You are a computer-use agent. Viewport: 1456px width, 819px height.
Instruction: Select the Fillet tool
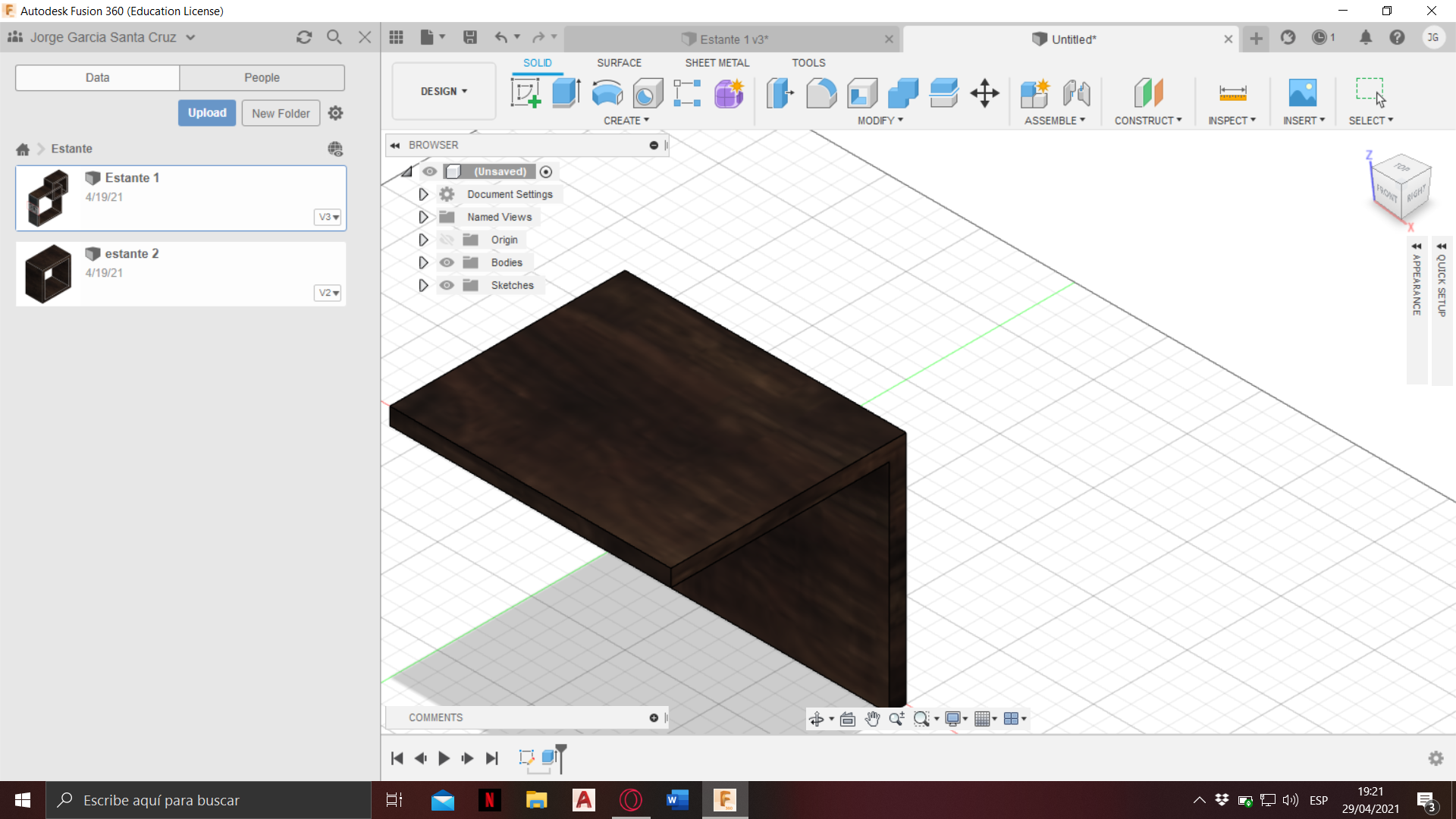pyautogui.click(x=821, y=93)
